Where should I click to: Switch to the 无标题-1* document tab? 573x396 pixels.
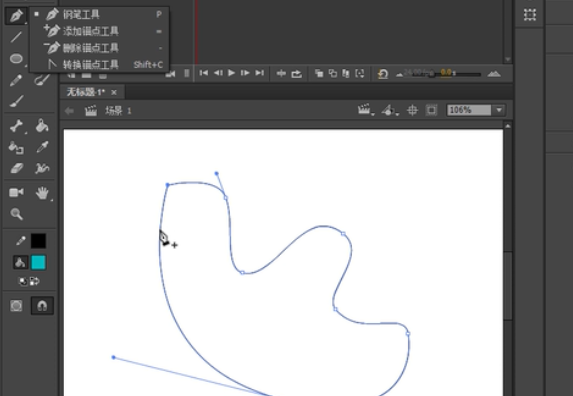[86, 92]
